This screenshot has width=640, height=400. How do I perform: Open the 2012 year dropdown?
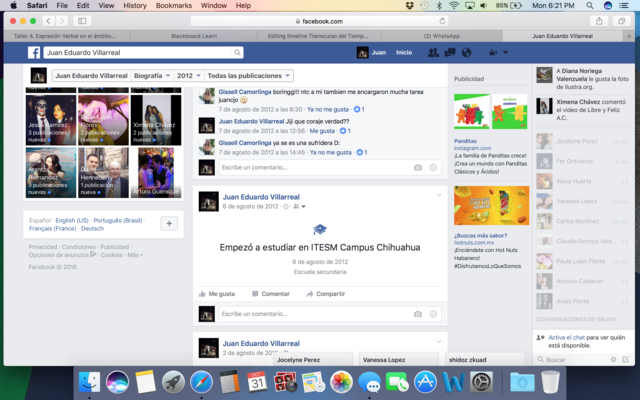[x=189, y=76]
